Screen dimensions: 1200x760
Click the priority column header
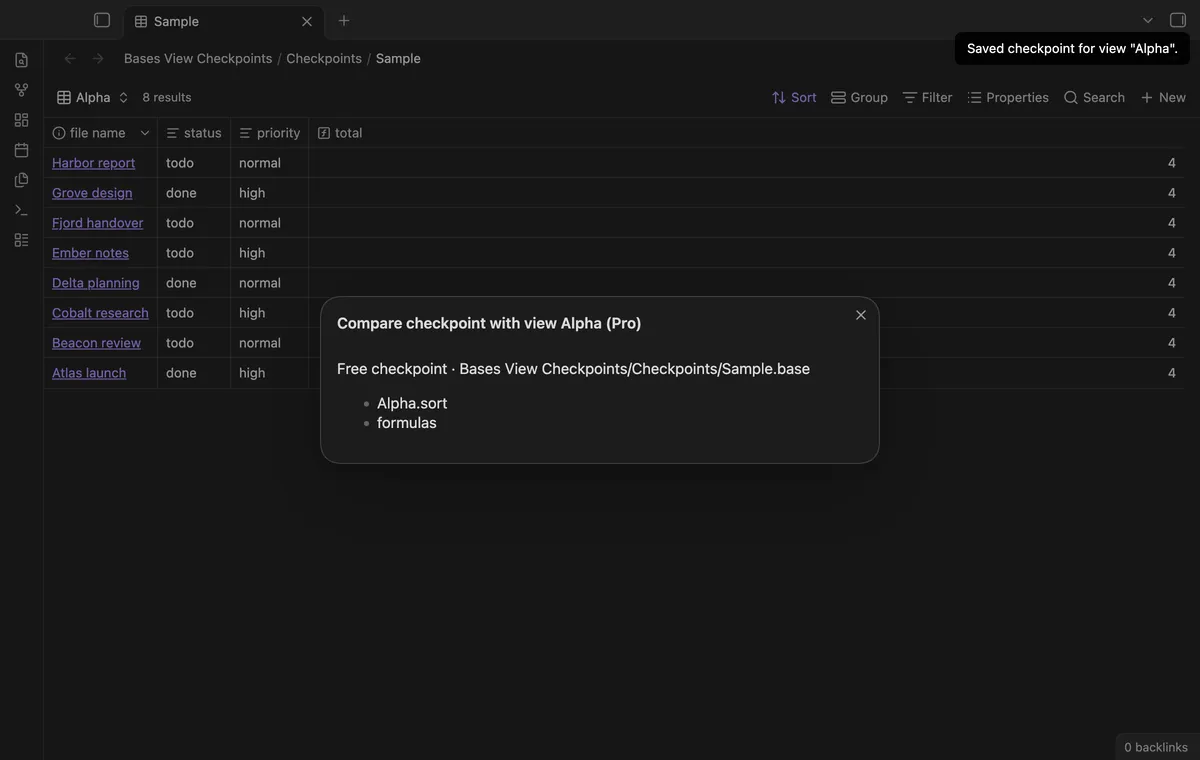(x=270, y=133)
